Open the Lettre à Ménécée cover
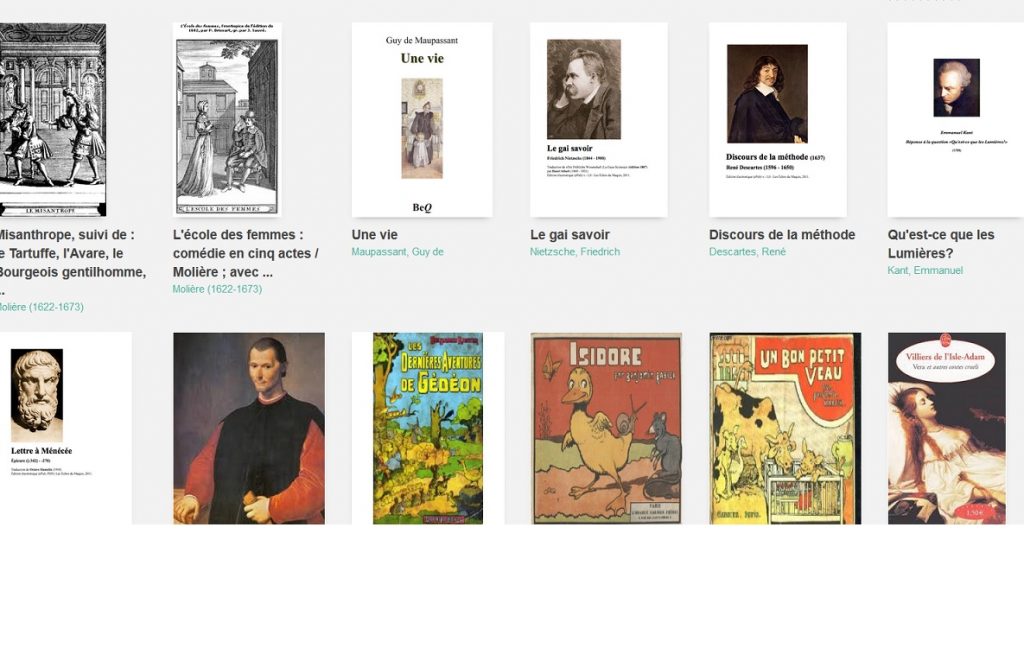This screenshot has height=648, width=1024. [66, 428]
